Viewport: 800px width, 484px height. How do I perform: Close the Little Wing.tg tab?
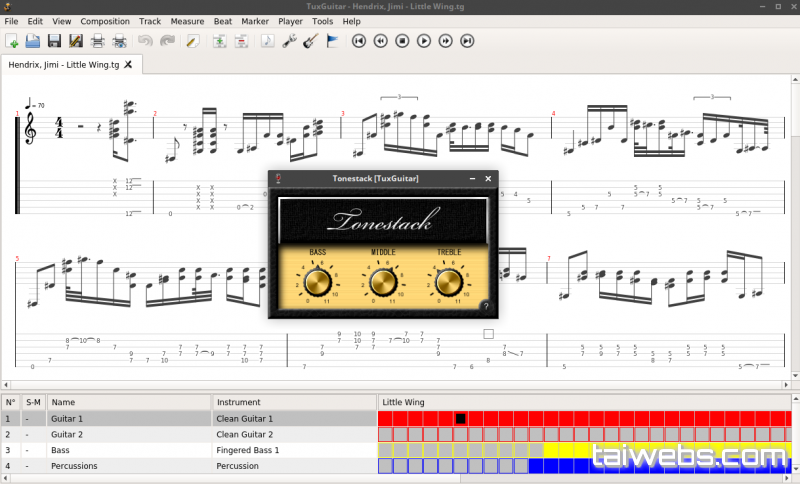coord(128,64)
